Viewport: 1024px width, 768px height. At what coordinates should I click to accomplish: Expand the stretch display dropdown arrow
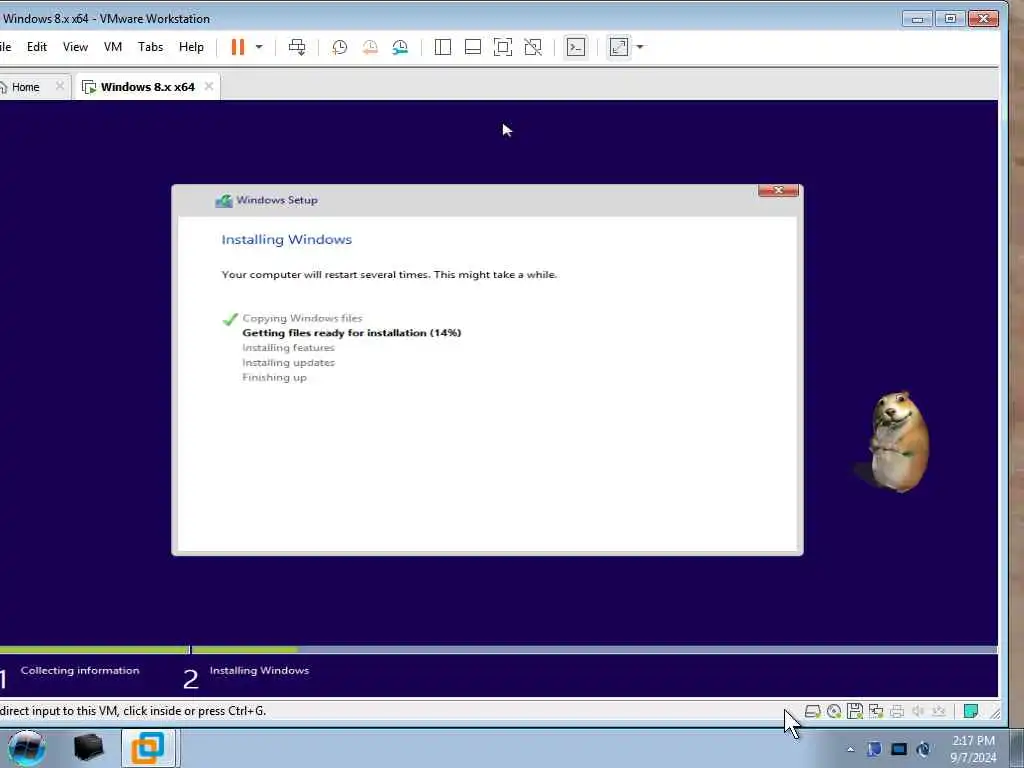pos(640,47)
